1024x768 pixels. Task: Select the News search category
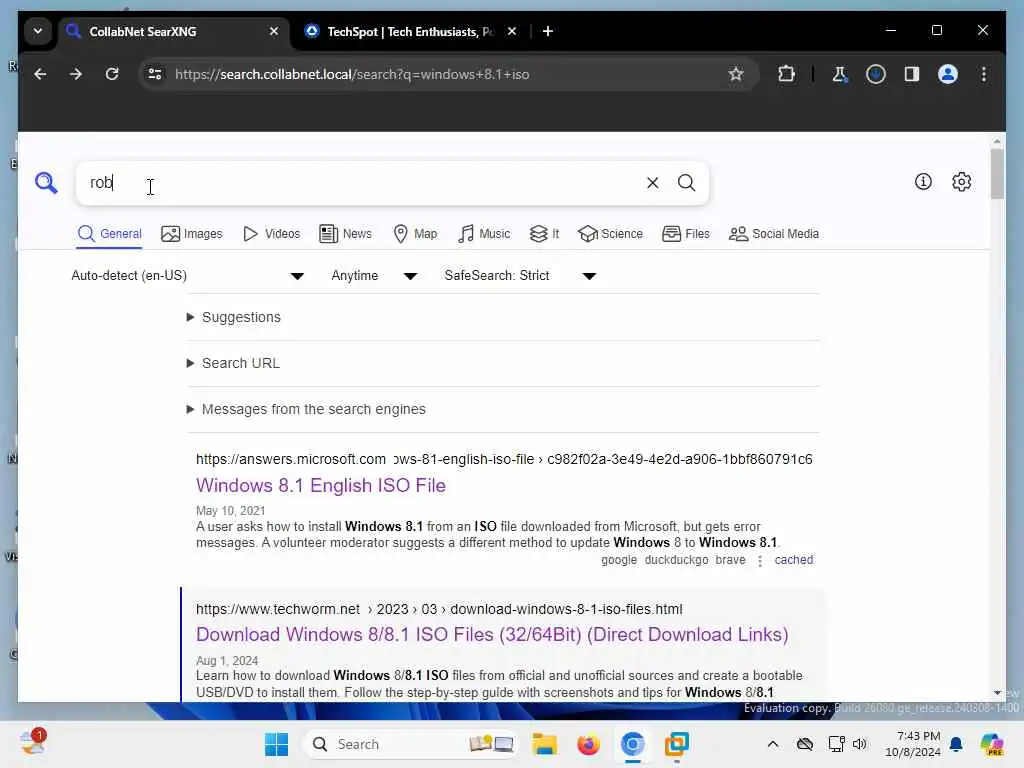tap(345, 234)
